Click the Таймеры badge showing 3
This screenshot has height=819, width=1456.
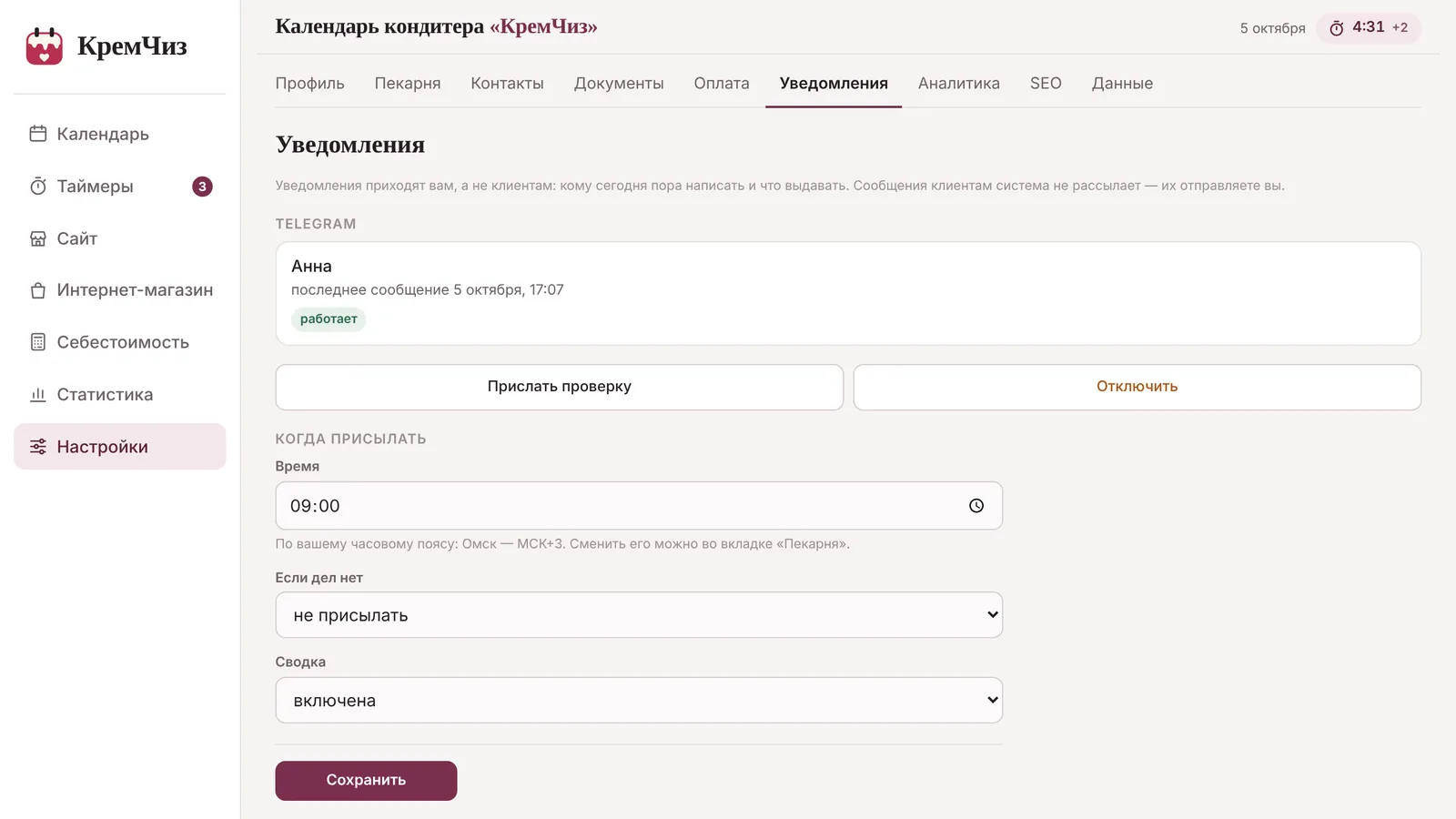(x=202, y=187)
